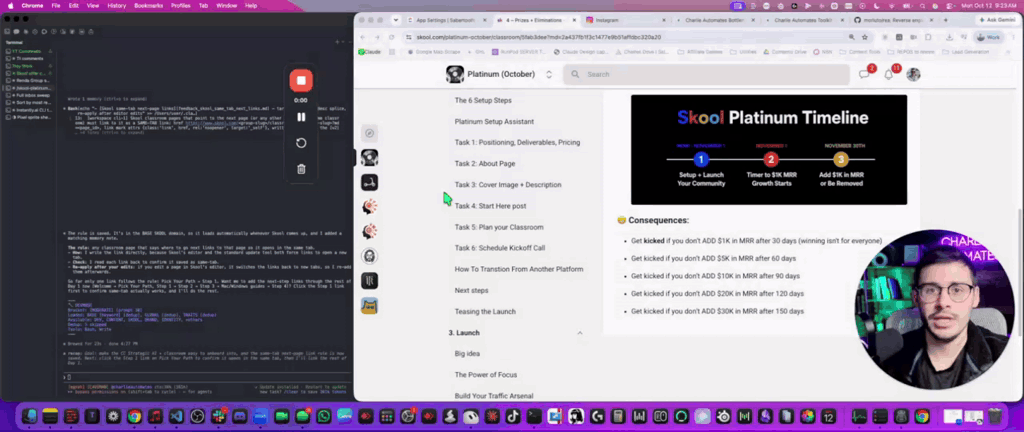Click the Chrome back arrow
Image resolution: width=1024 pixels, height=432 pixels.
363,37
